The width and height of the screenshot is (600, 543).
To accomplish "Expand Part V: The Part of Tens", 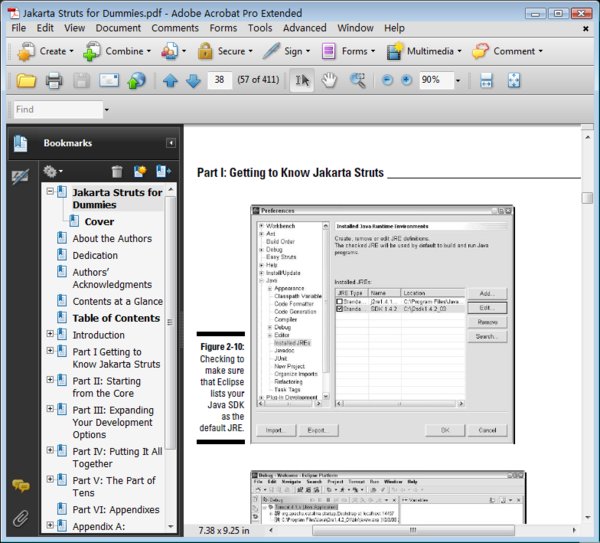I will (50, 479).
